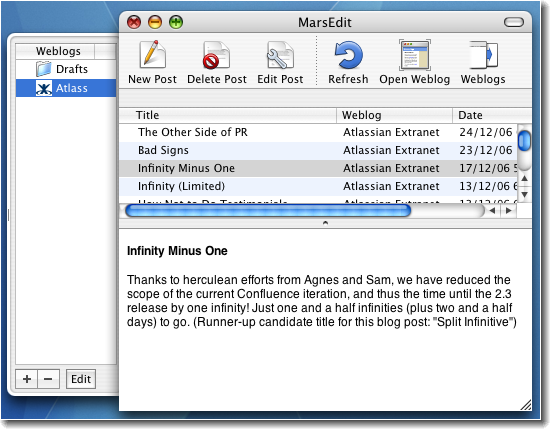Create a post with New Post icon
The height and width of the screenshot is (429, 550).
tap(152, 54)
